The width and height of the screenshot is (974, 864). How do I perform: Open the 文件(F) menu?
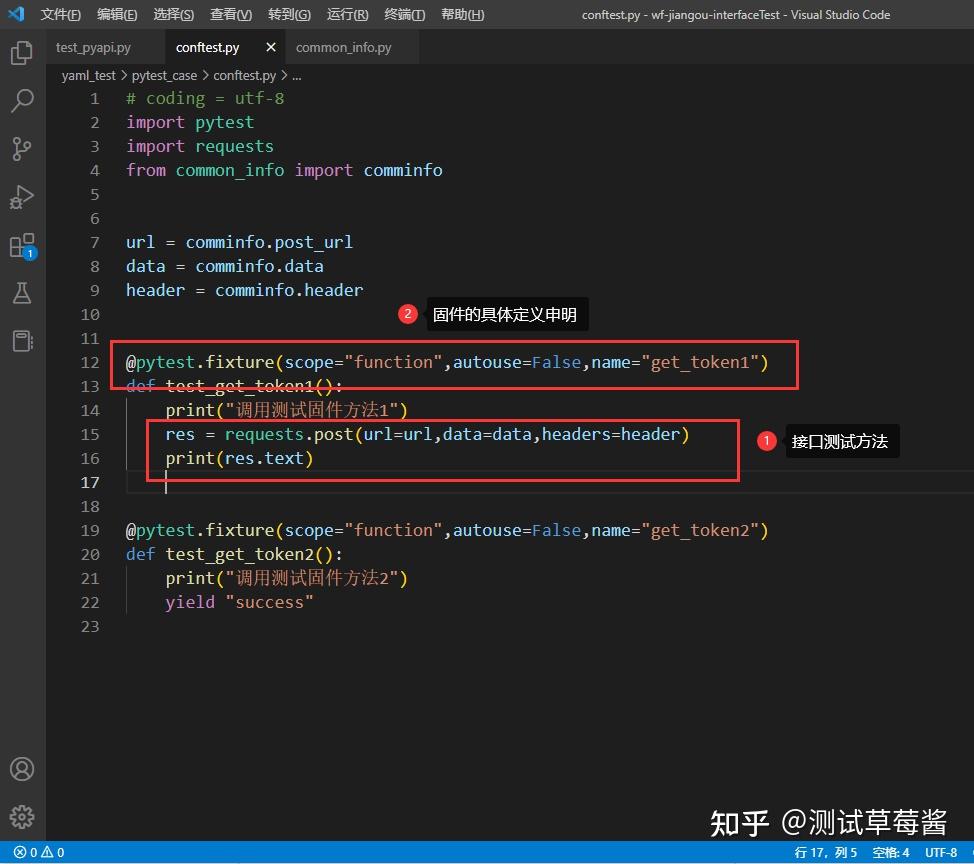[60, 14]
